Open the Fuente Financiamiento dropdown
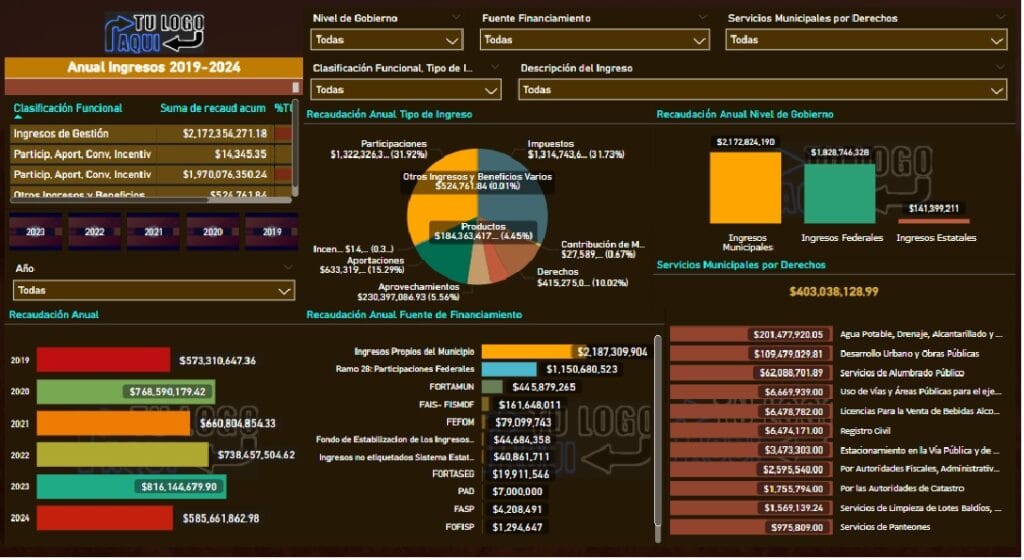The height and width of the screenshot is (560, 1024). pyautogui.click(x=594, y=40)
